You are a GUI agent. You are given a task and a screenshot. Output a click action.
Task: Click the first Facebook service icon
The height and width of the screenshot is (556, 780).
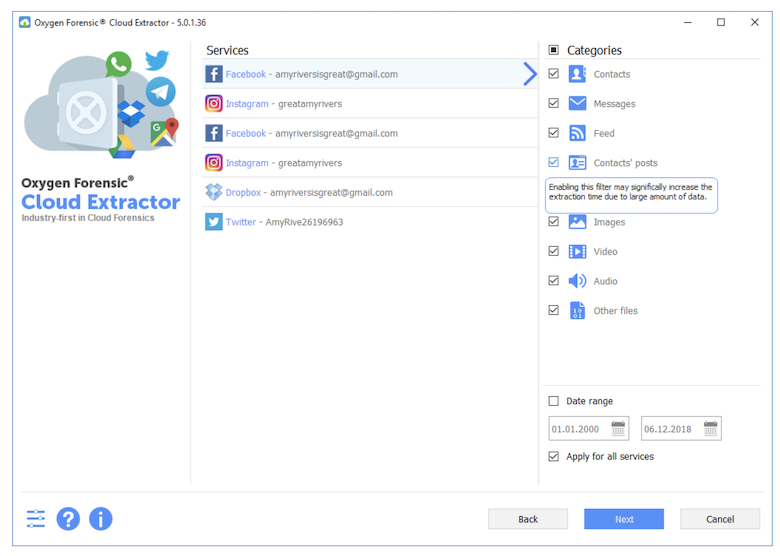[214, 74]
